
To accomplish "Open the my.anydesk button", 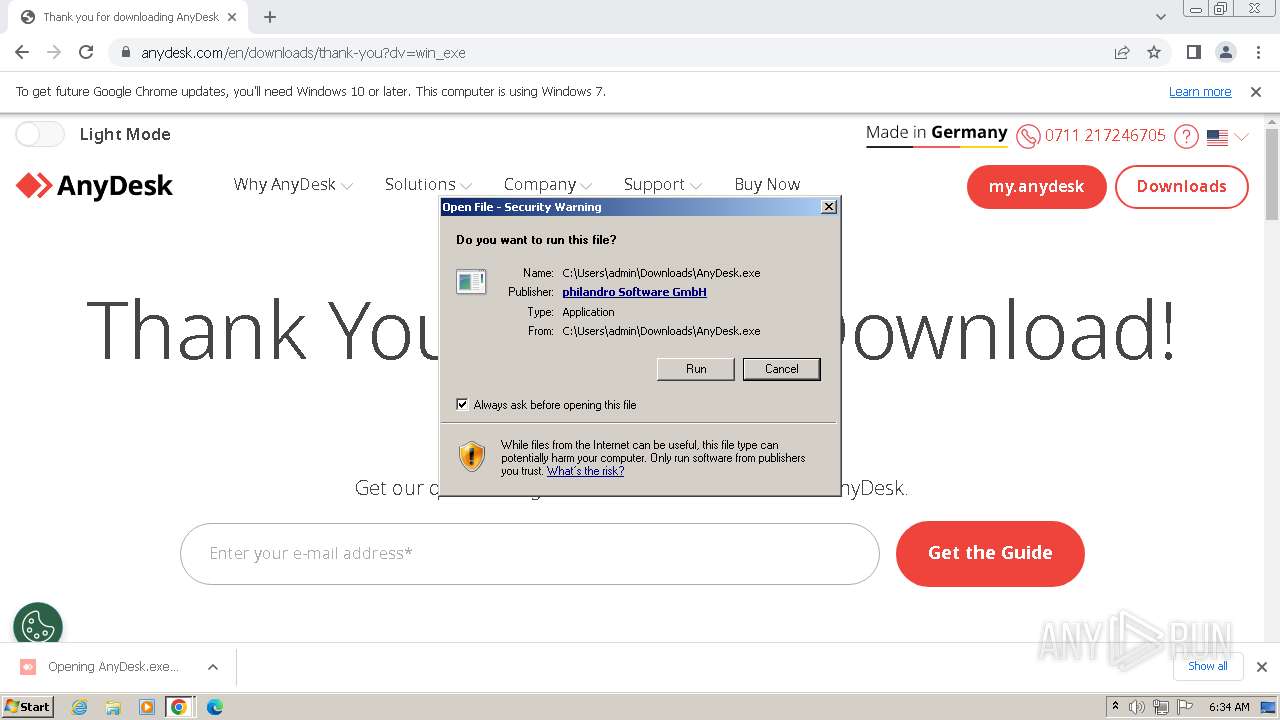I will point(1036,186).
